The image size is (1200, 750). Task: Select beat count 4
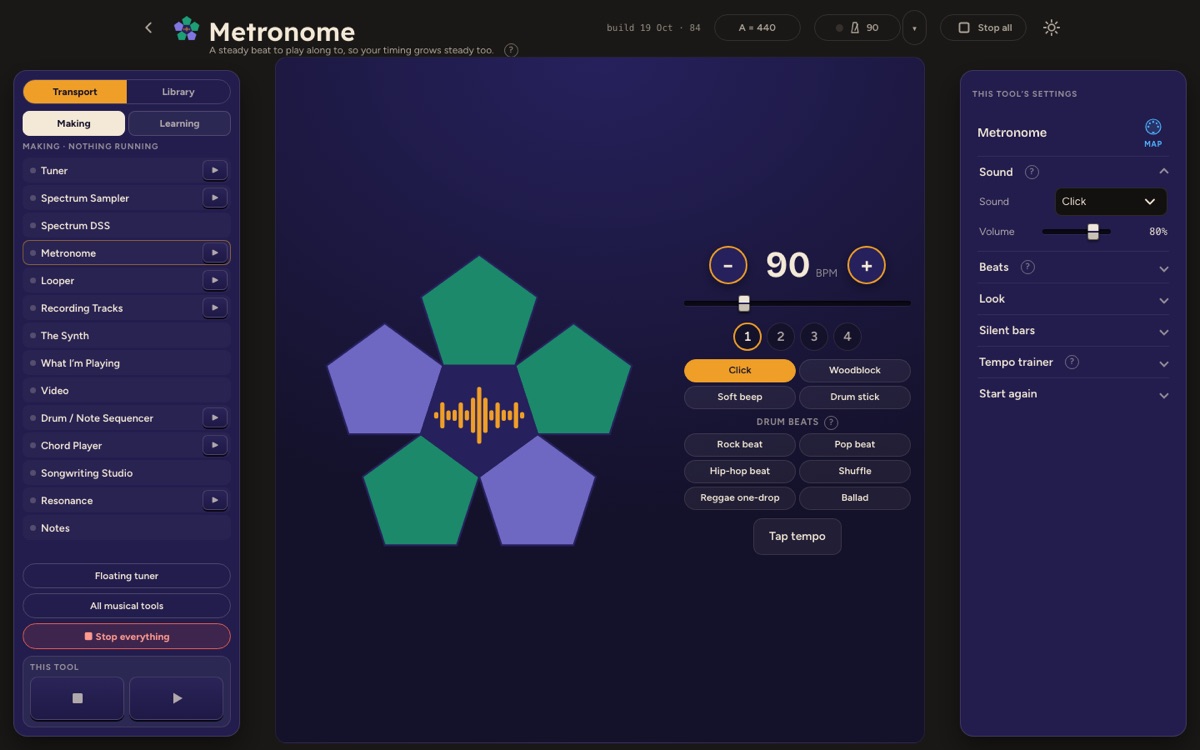coord(847,337)
